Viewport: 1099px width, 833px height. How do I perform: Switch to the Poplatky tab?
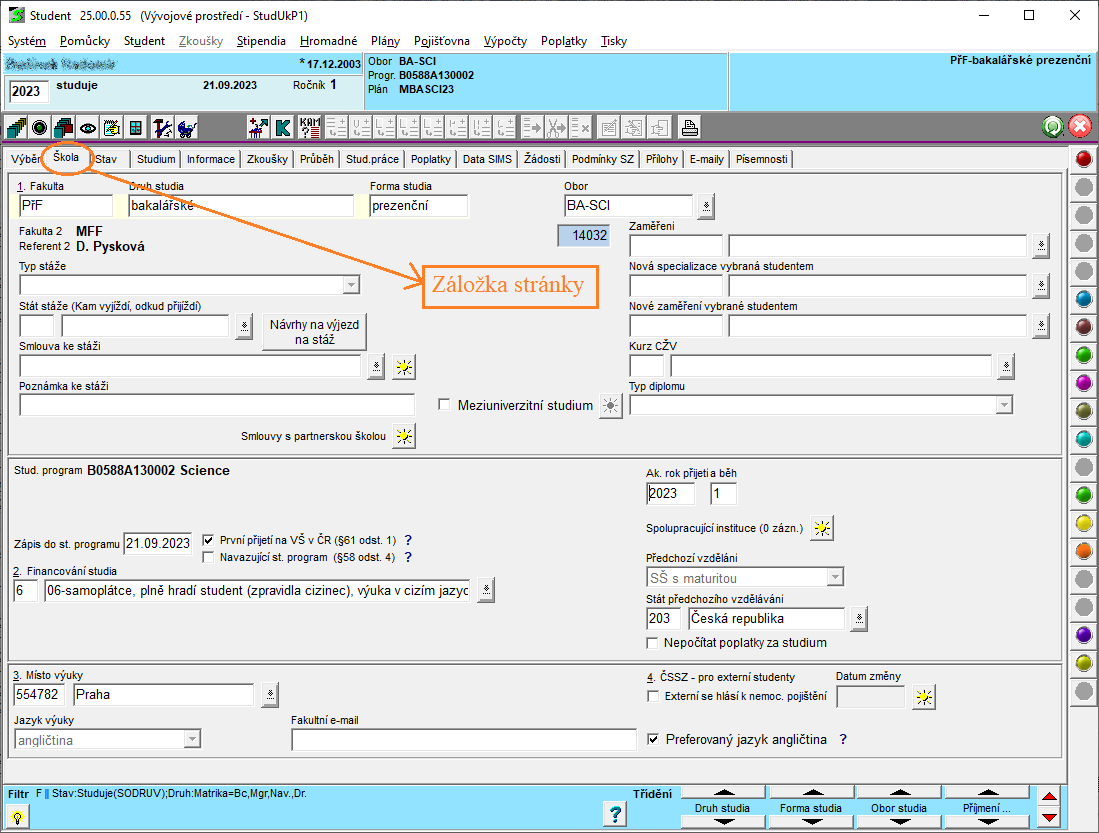tap(431, 159)
